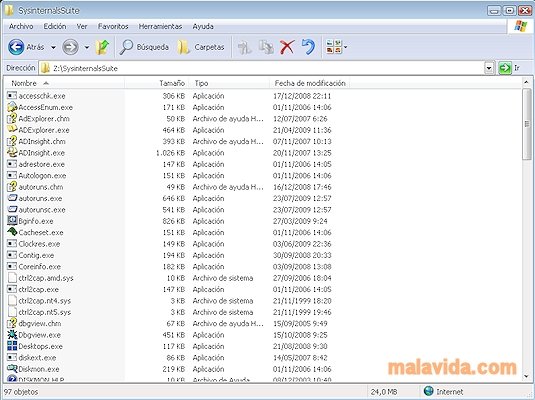
Task: Select the file named ctrl2cap.nt5.sys
Action: [44, 312]
